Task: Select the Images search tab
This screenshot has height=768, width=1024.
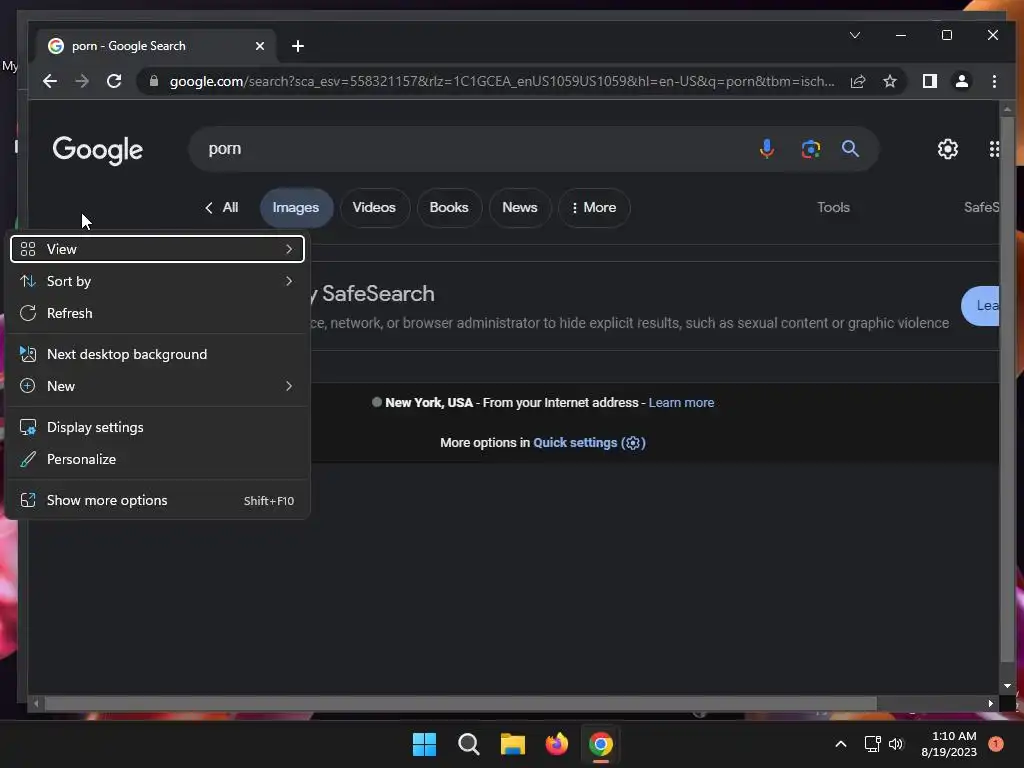Action: (296, 208)
